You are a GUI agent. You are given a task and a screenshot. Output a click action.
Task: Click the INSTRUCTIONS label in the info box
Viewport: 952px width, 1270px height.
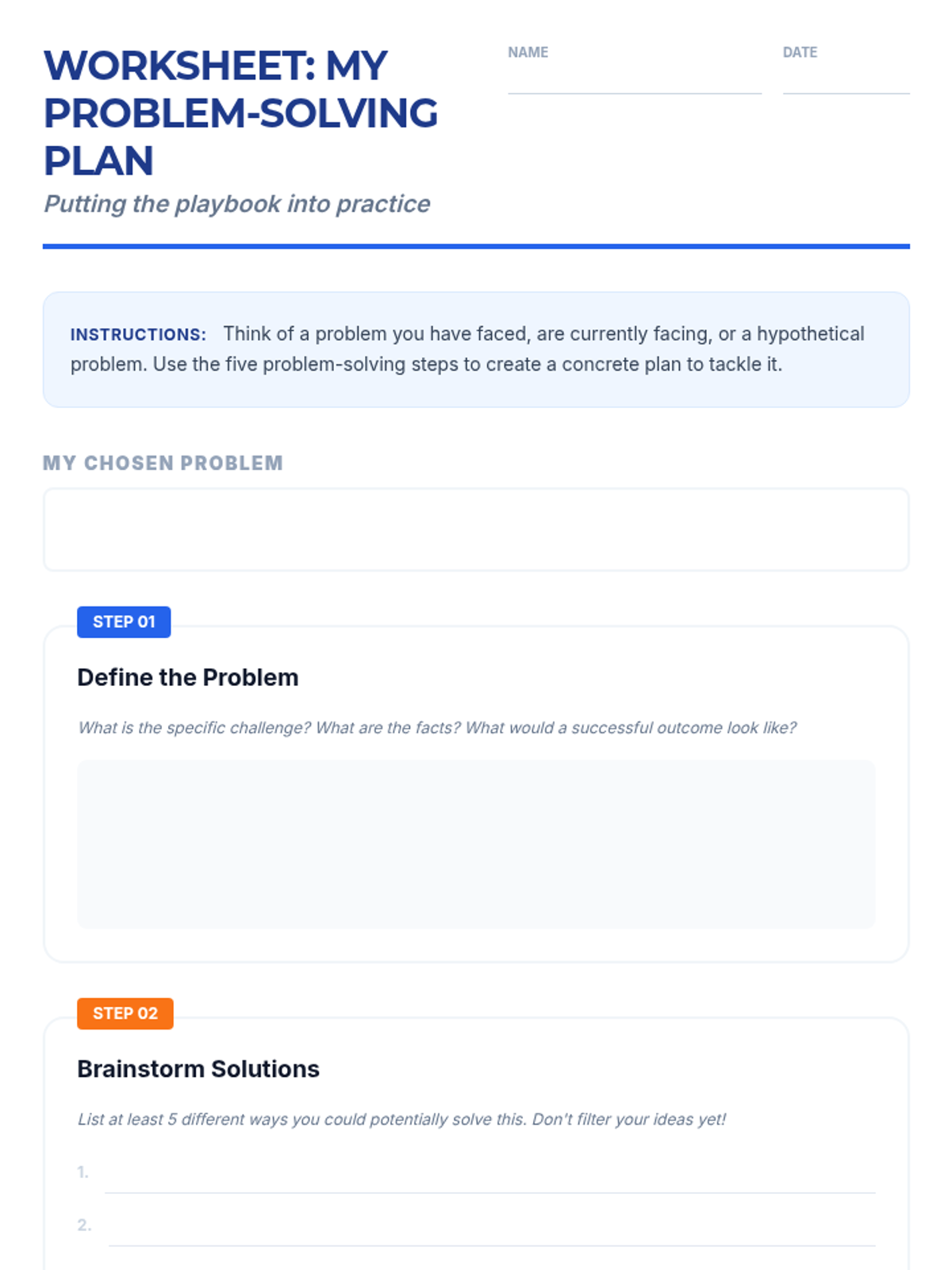[x=138, y=334]
